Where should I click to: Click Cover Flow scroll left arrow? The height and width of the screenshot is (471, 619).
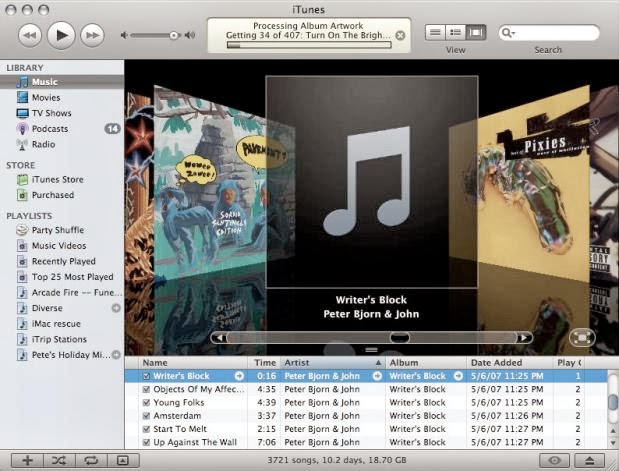click(x=220, y=338)
